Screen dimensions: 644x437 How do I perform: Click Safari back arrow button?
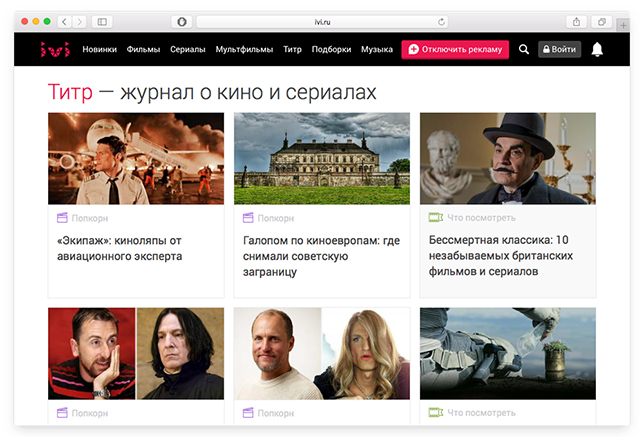64,22
